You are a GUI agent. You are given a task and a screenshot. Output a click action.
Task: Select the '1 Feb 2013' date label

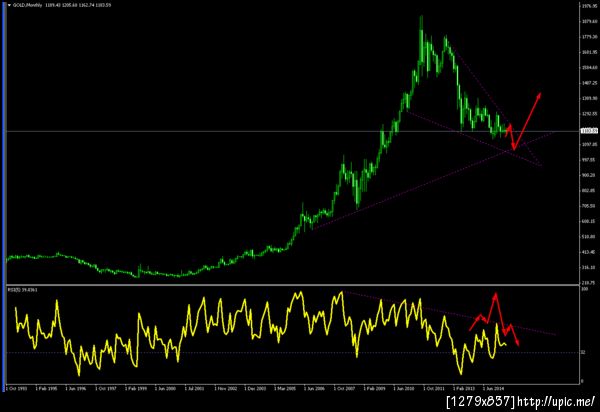[x=464, y=388]
